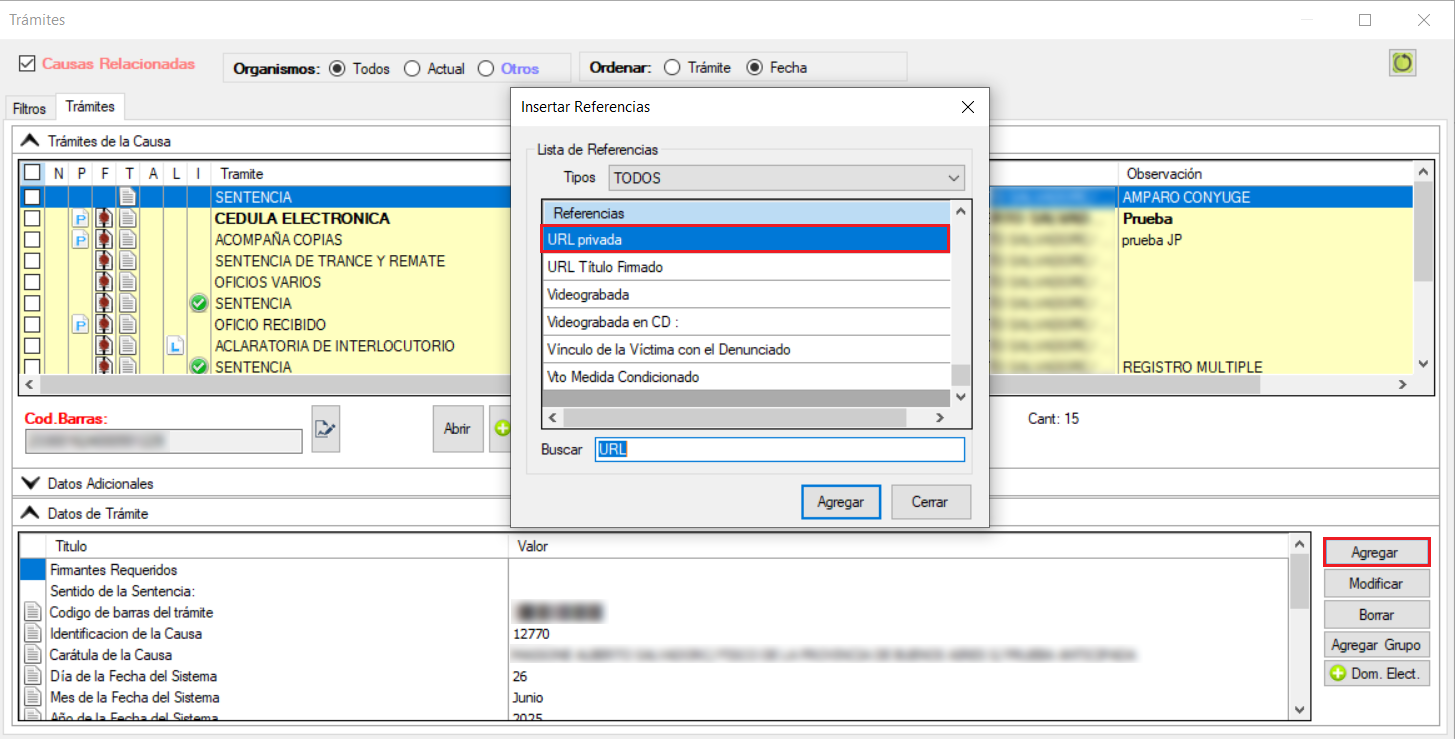This screenshot has height=739, width=1455.
Task: Click the sign document icon beside Cod.Barras
Action: [x=325, y=429]
